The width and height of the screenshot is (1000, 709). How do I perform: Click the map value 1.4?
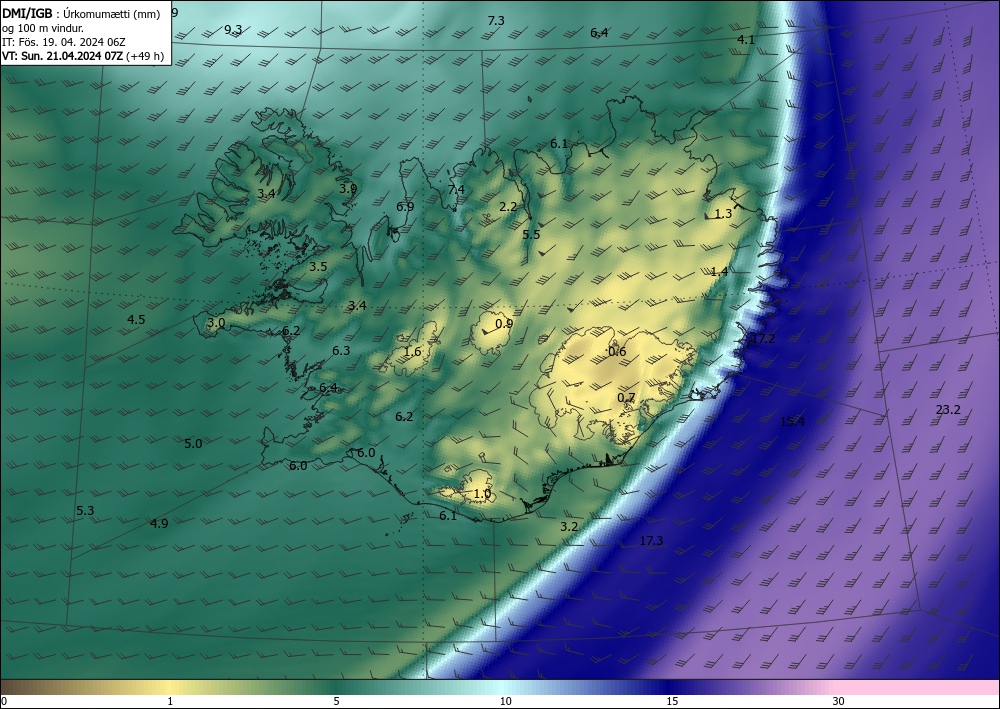[719, 272]
